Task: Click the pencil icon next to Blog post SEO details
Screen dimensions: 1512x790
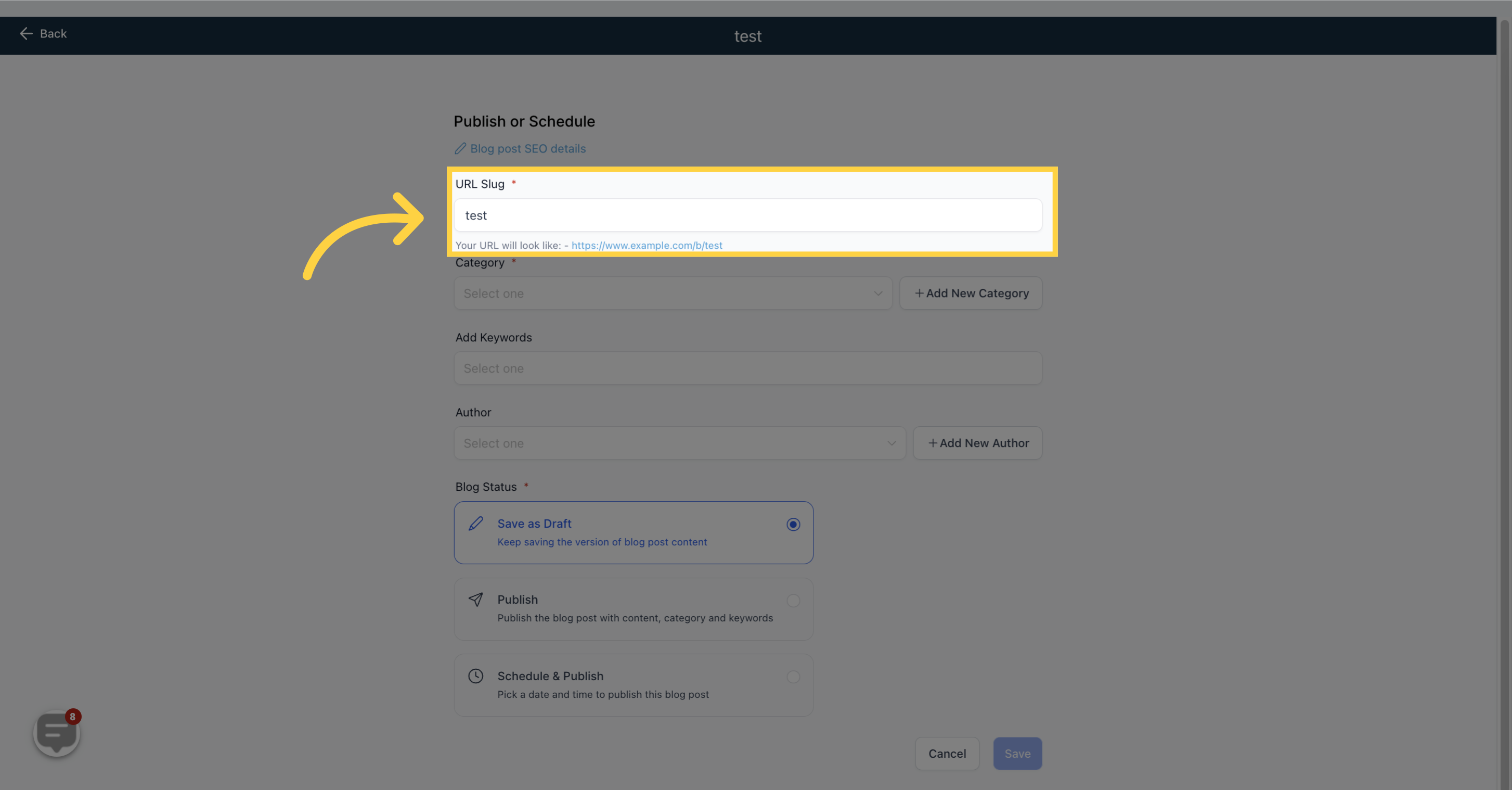Action: (460, 148)
